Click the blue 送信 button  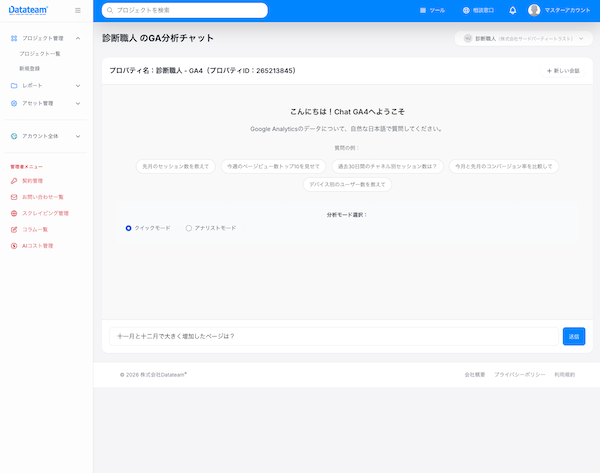[x=574, y=336]
